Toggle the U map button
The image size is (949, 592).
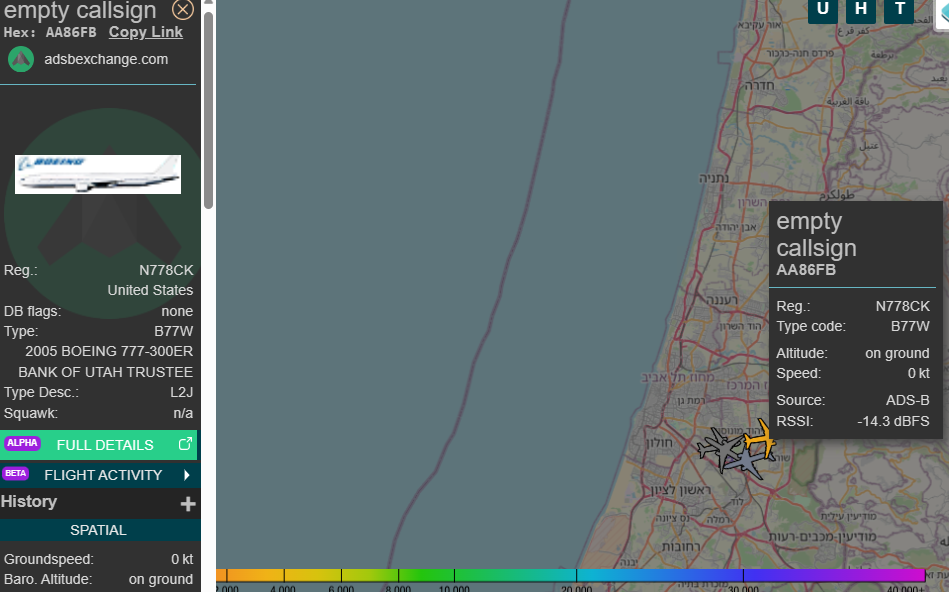[823, 10]
